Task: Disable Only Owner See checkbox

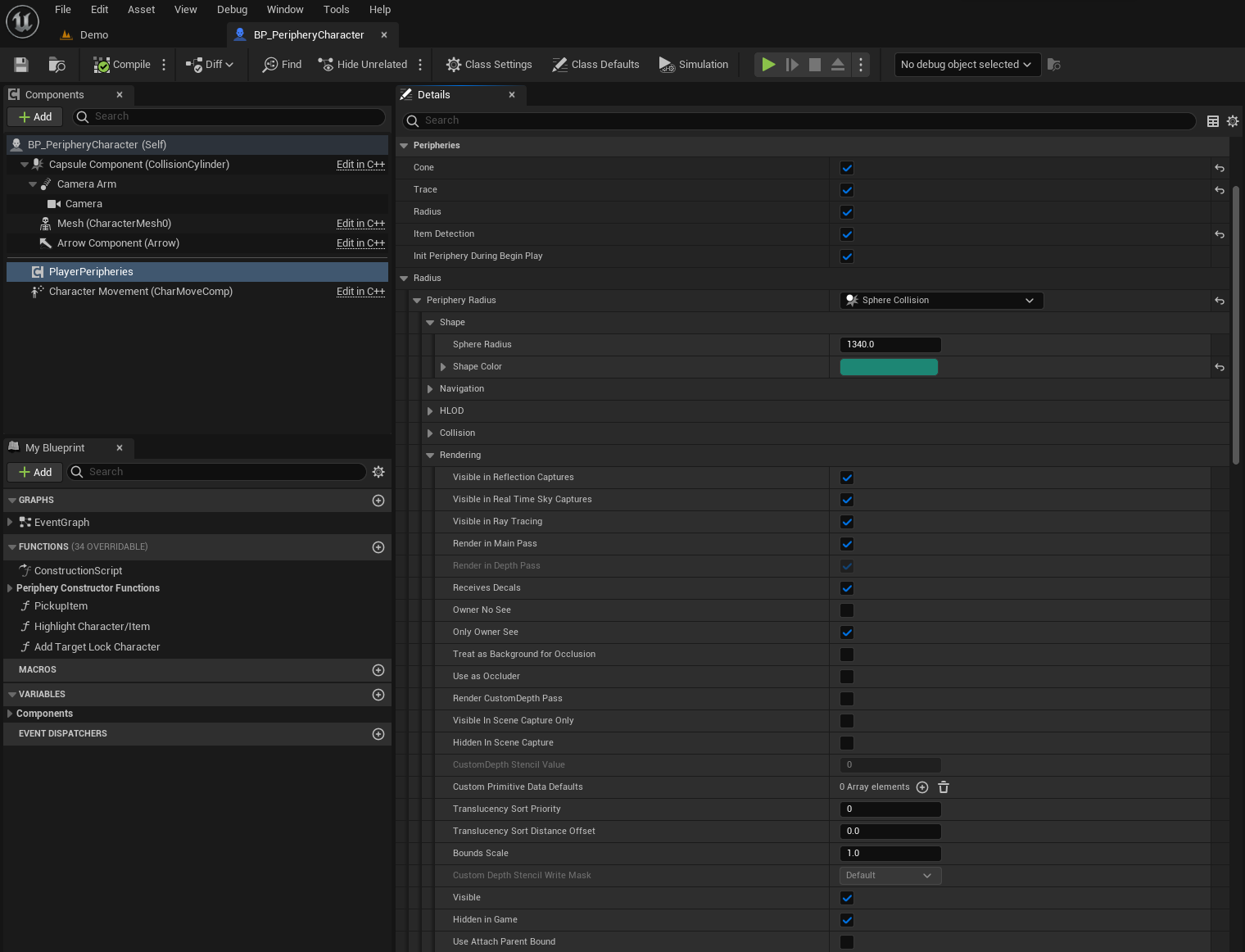Action: tap(847, 632)
